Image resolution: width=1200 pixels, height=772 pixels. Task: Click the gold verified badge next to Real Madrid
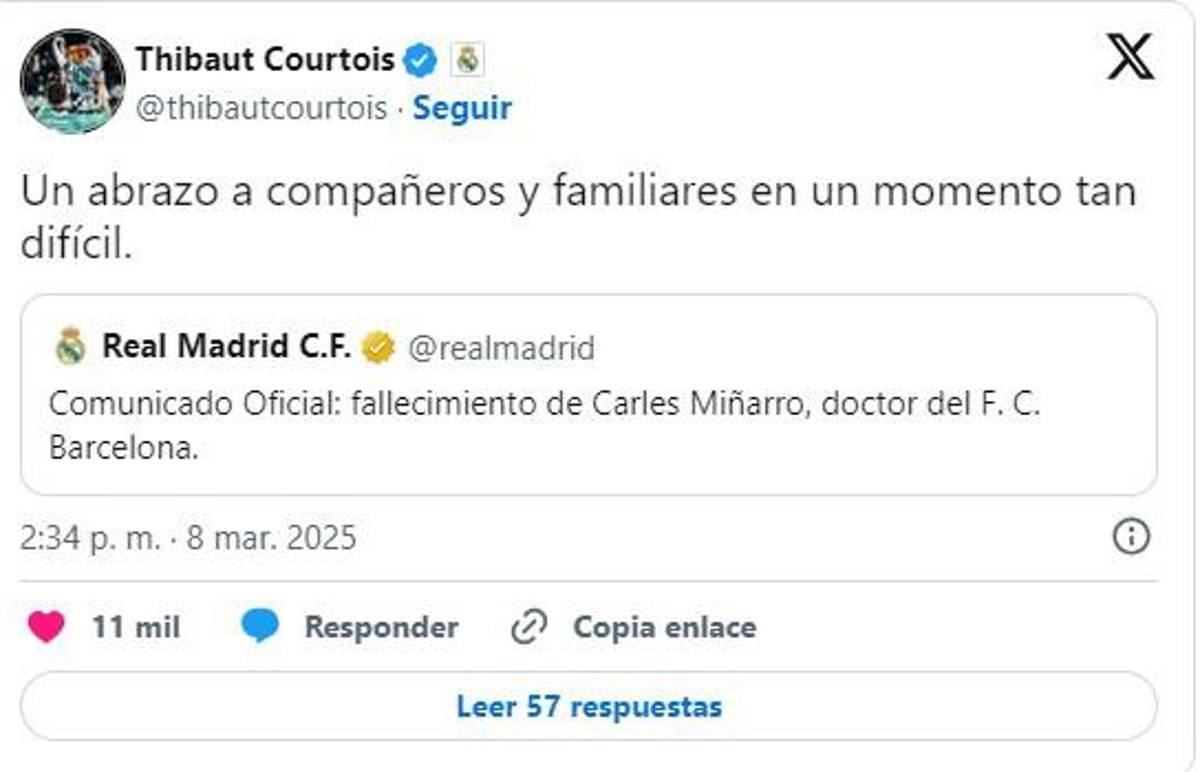(x=378, y=344)
